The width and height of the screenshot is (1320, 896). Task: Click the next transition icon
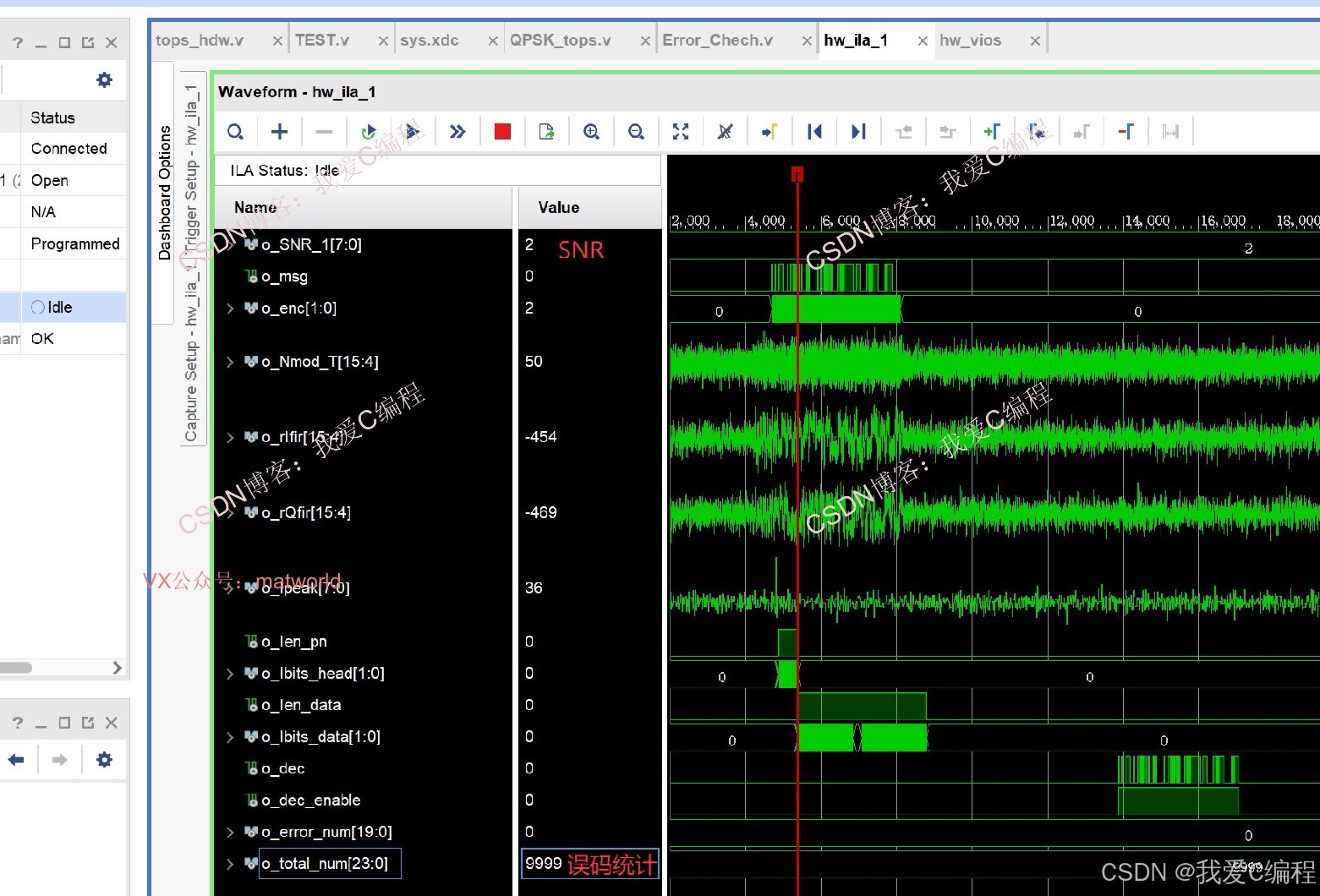948,132
